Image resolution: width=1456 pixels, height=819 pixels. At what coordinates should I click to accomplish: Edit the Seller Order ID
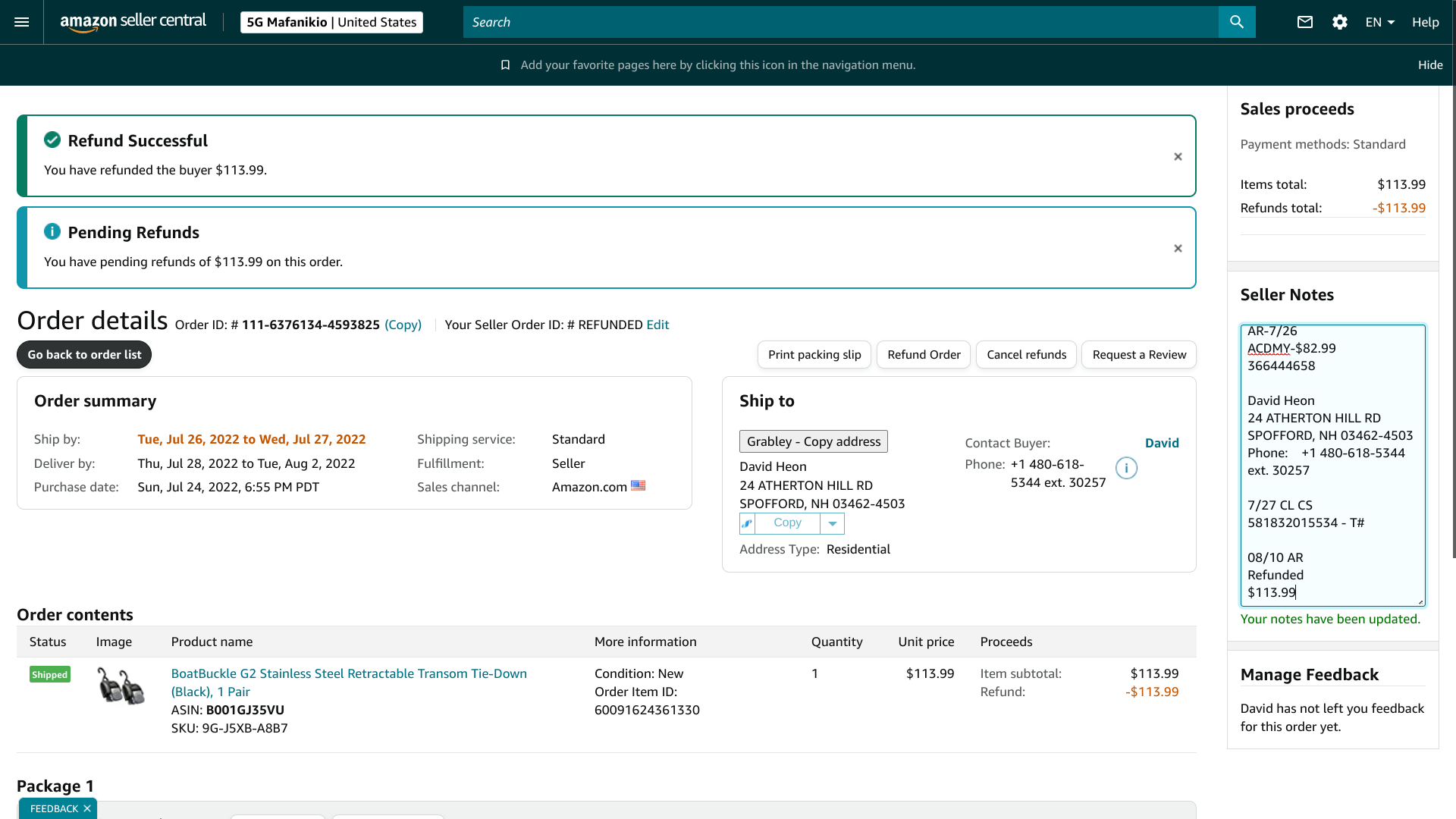(x=657, y=325)
